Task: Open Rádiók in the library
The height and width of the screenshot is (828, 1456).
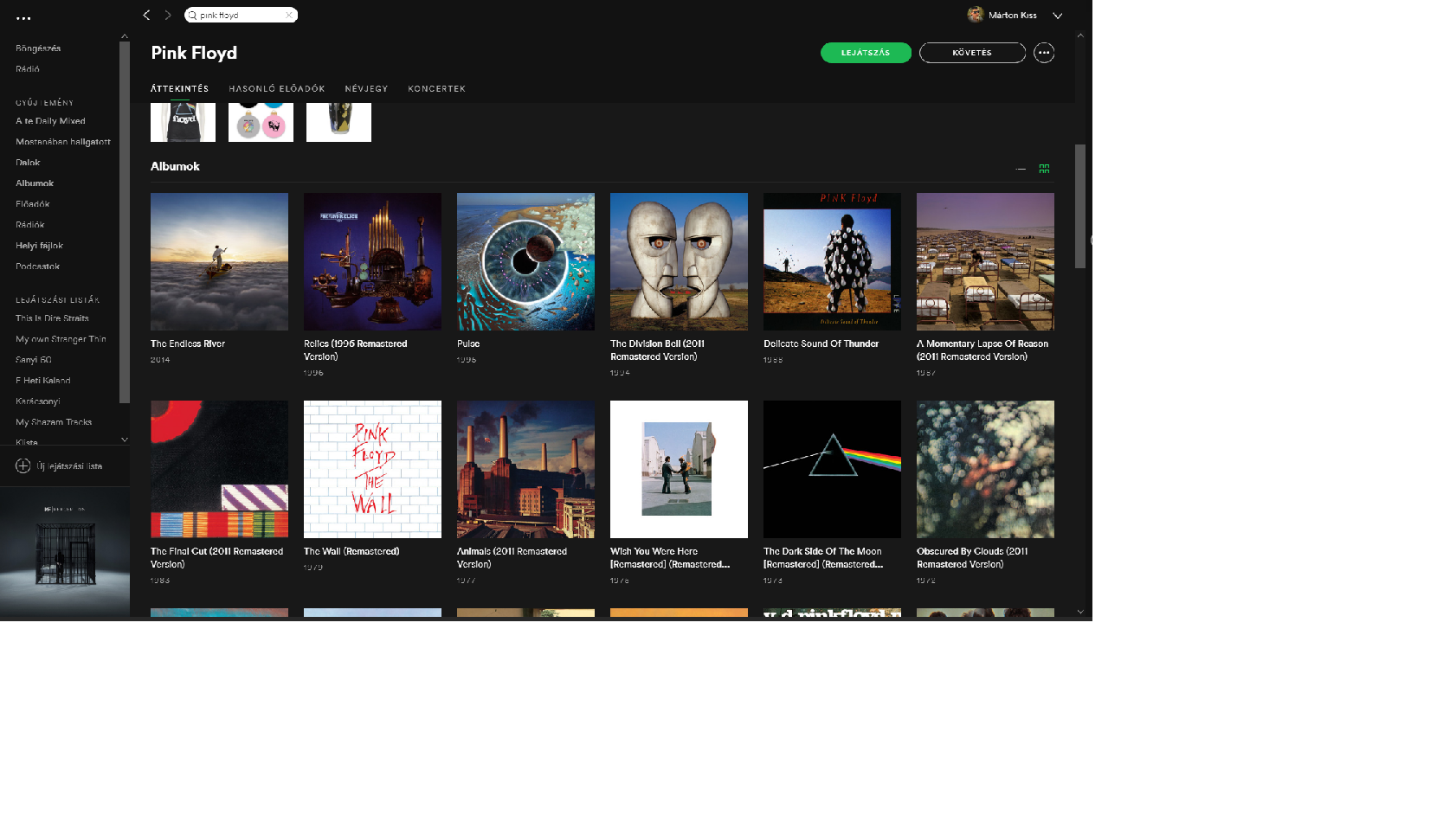Action: click(30, 225)
